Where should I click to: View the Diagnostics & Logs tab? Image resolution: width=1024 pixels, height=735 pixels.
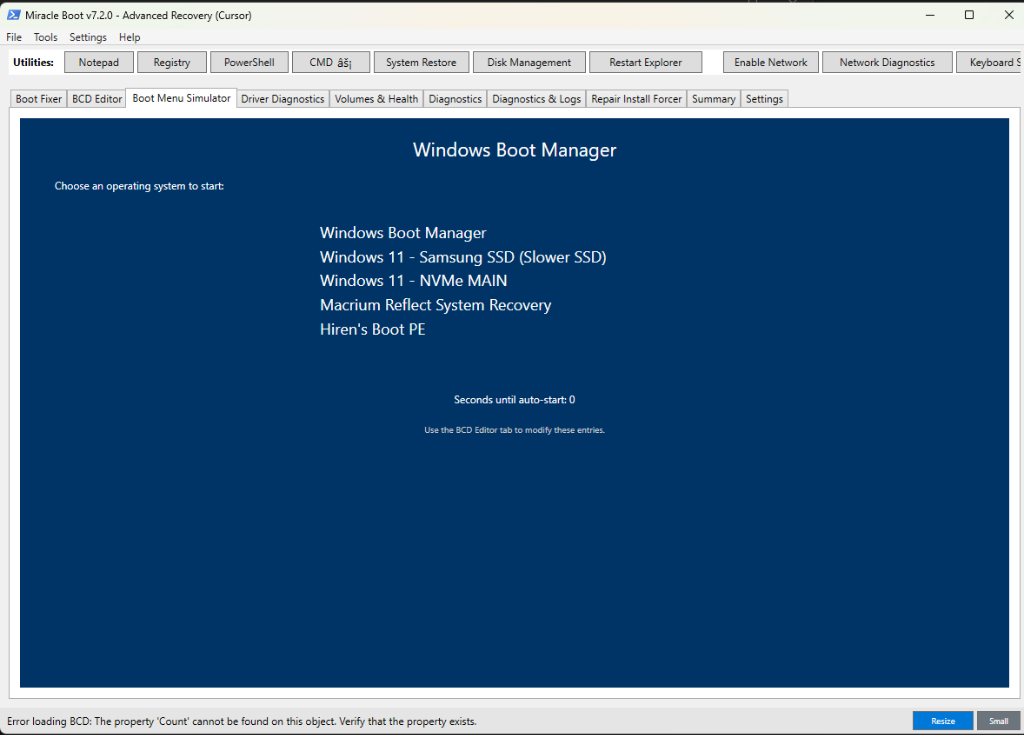(x=537, y=98)
